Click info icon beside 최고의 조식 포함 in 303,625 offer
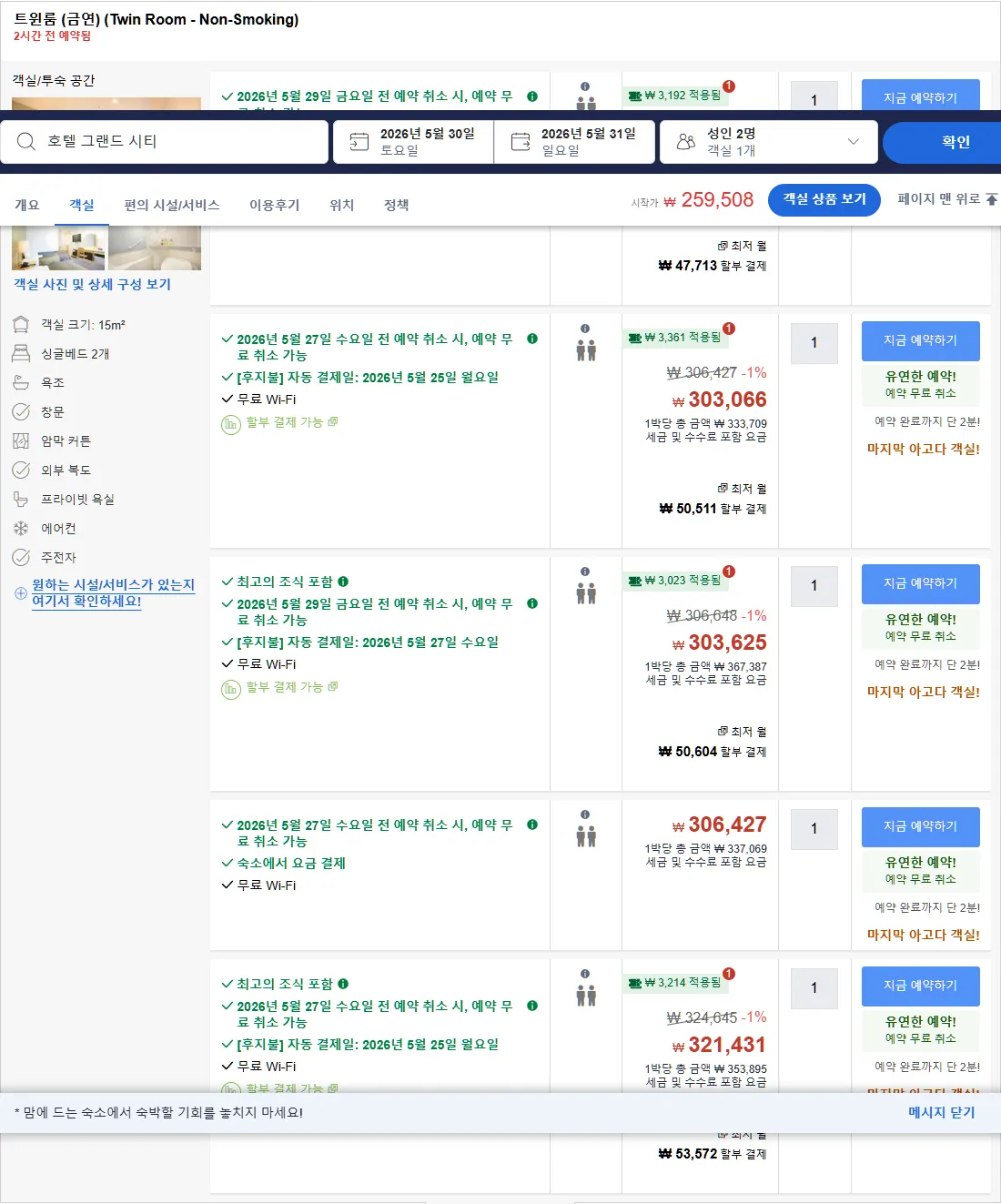Screen dimensions: 1001x1204 click(343, 582)
